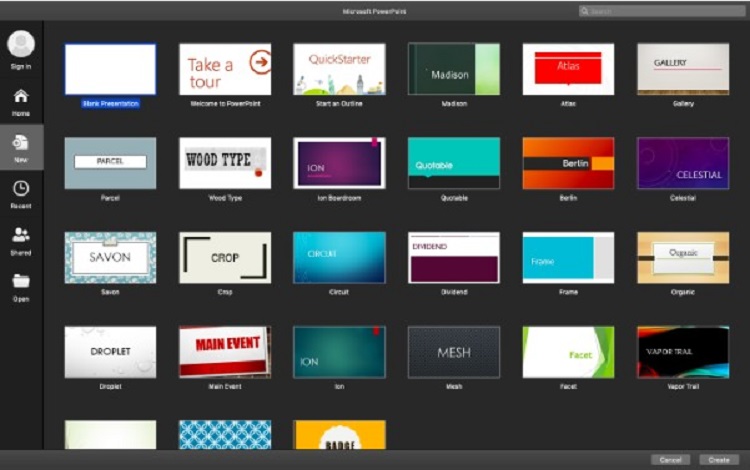Choose the Badge theme thumbnail
This screenshot has height=470, width=750.
click(x=339, y=435)
